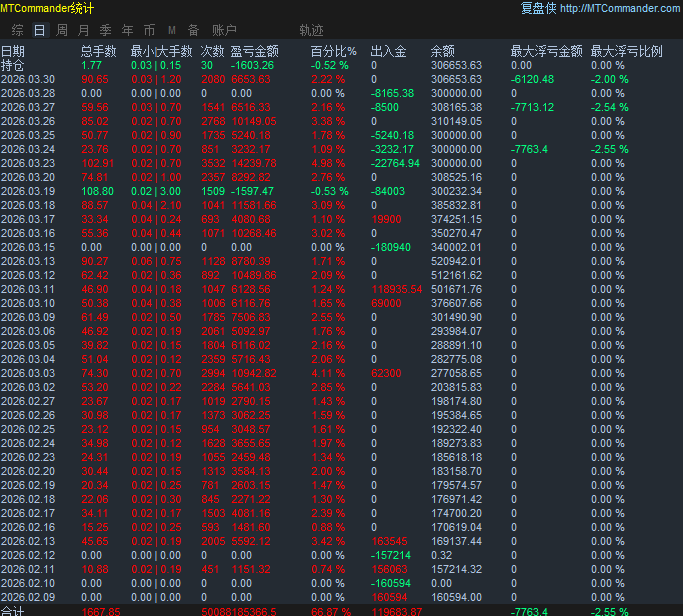The height and width of the screenshot is (616, 683).
Task: Click the 最小|大手数 column header
Action: [x=162, y=51]
